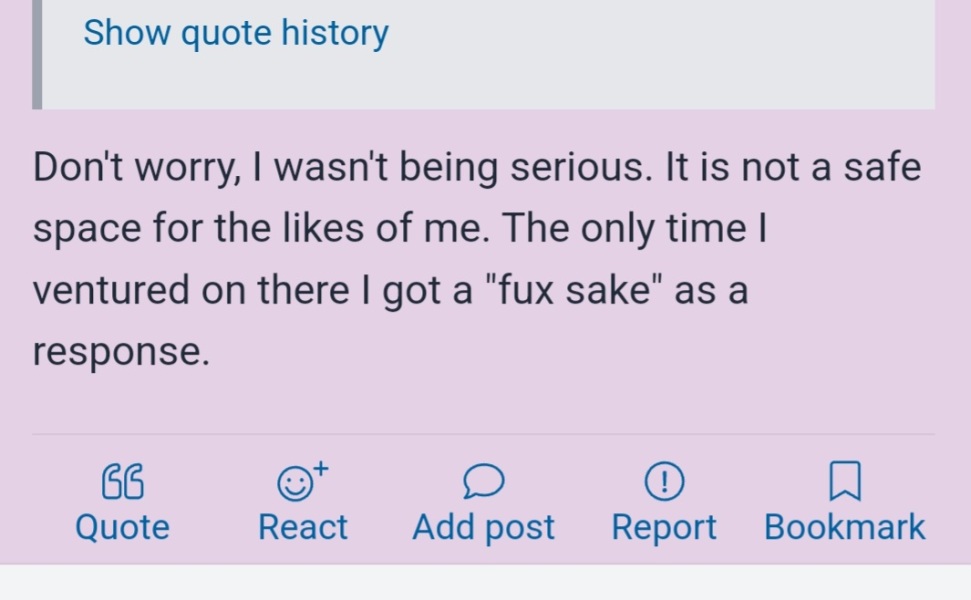This screenshot has width=971, height=600.
Task: Tap the Report text label
Action: coord(664,527)
